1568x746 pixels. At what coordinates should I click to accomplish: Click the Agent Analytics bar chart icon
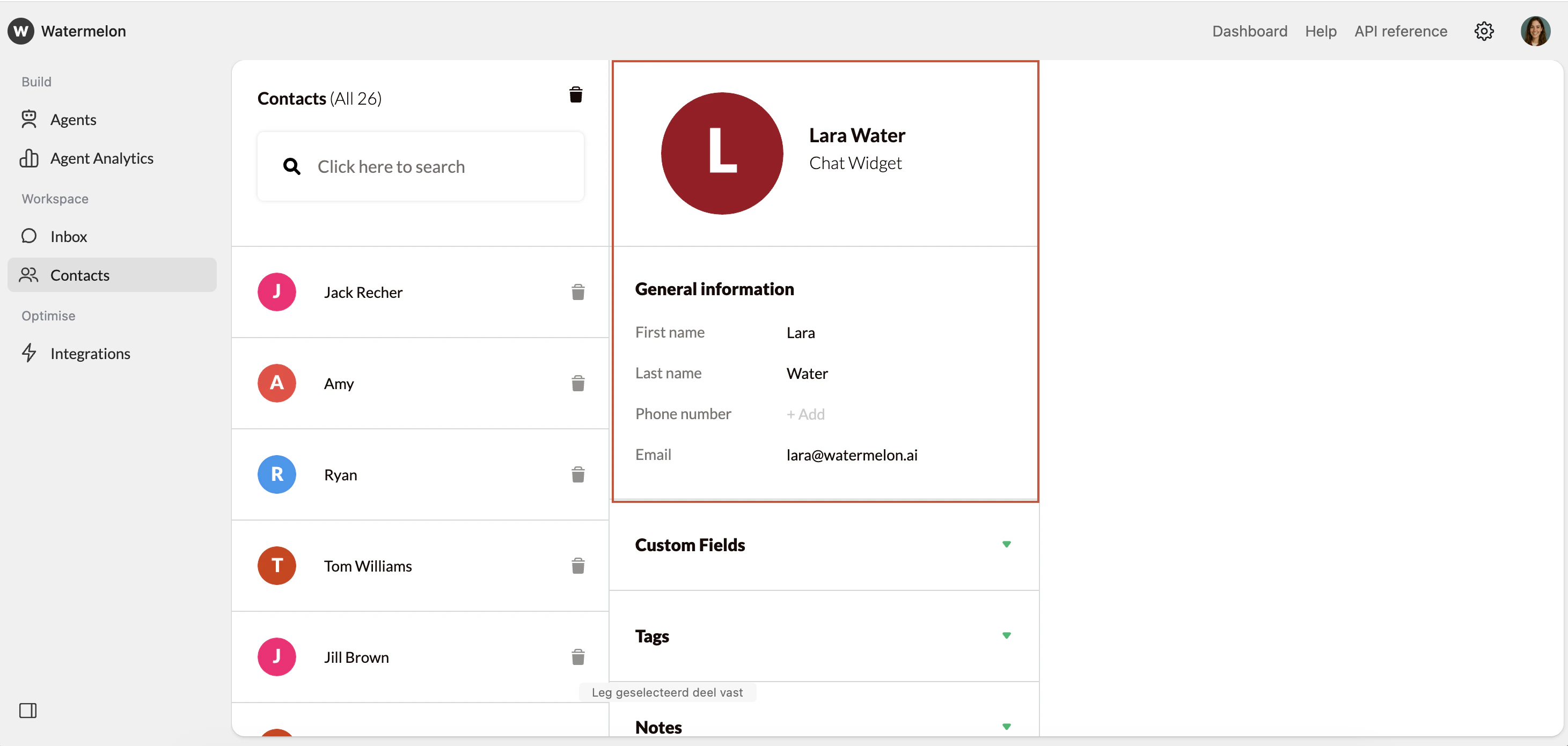28,158
